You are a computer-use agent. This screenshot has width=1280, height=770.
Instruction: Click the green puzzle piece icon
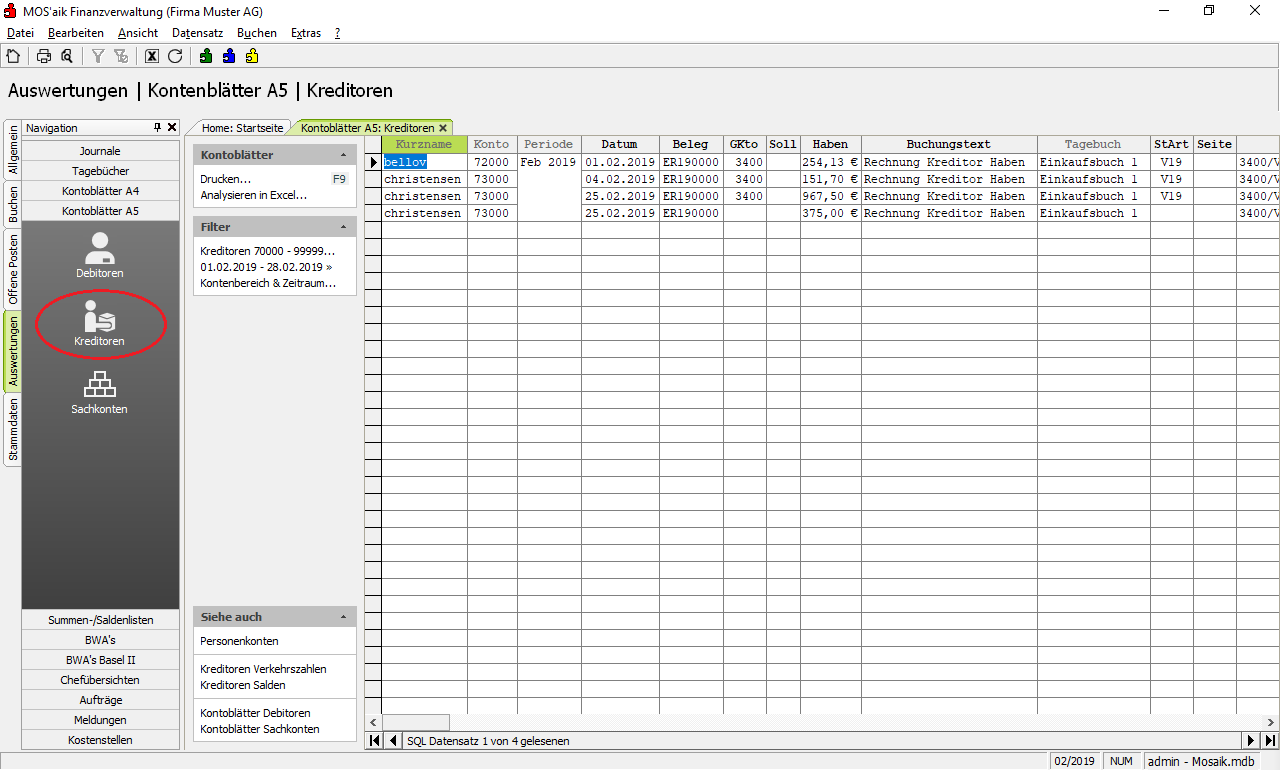point(206,56)
